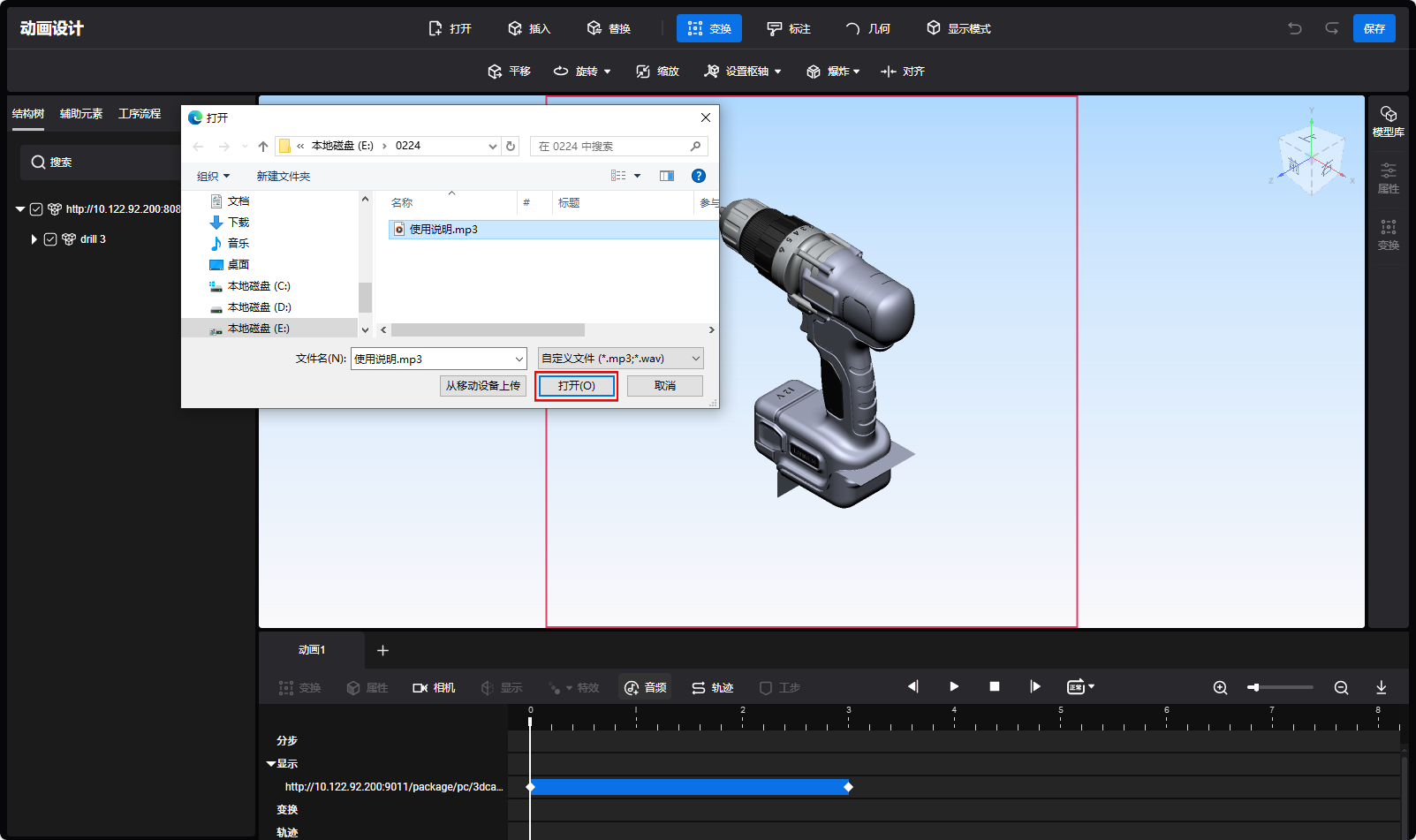Click the Trajectory (轨迹) timeline tool
The width and height of the screenshot is (1416, 840).
[712, 687]
